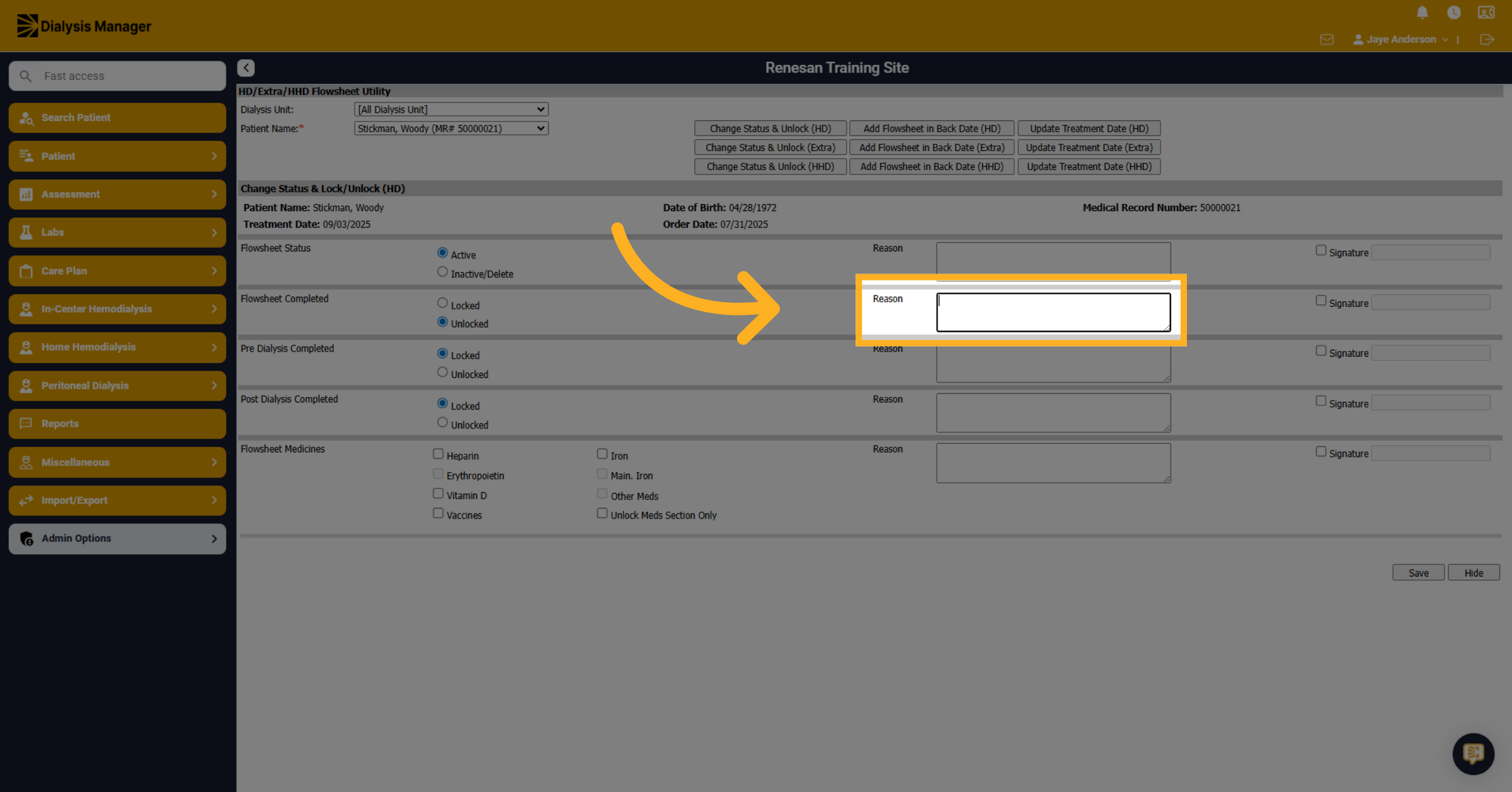The height and width of the screenshot is (792, 1512).
Task: Click the Care Plan clipboard icon
Action: pyautogui.click(x=26, y=271)
